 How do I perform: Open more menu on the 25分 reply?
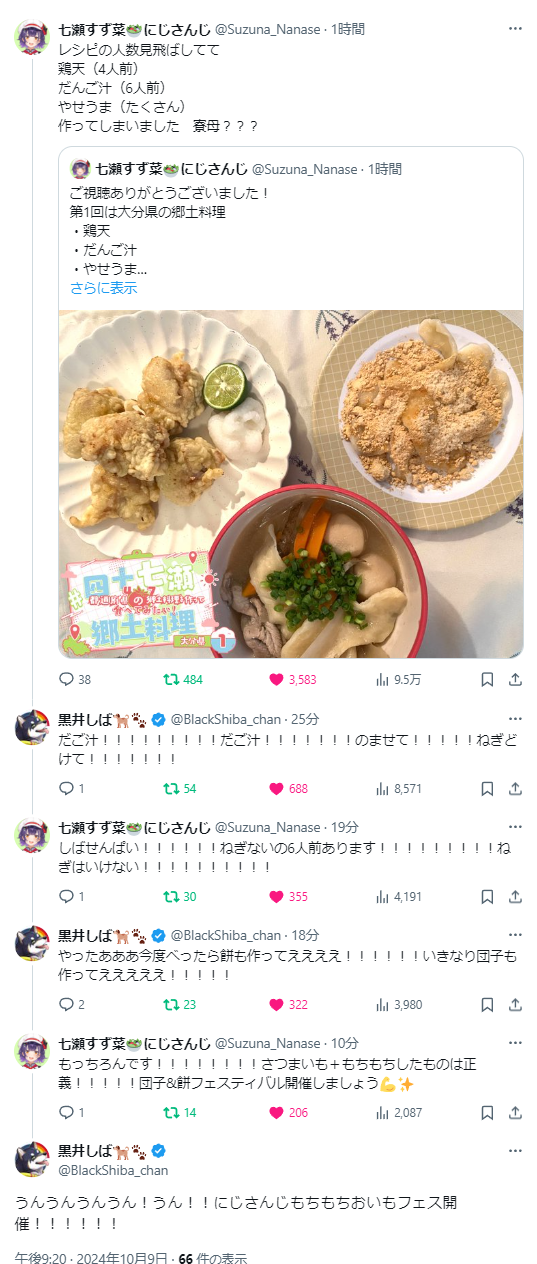tap(515, 719)
